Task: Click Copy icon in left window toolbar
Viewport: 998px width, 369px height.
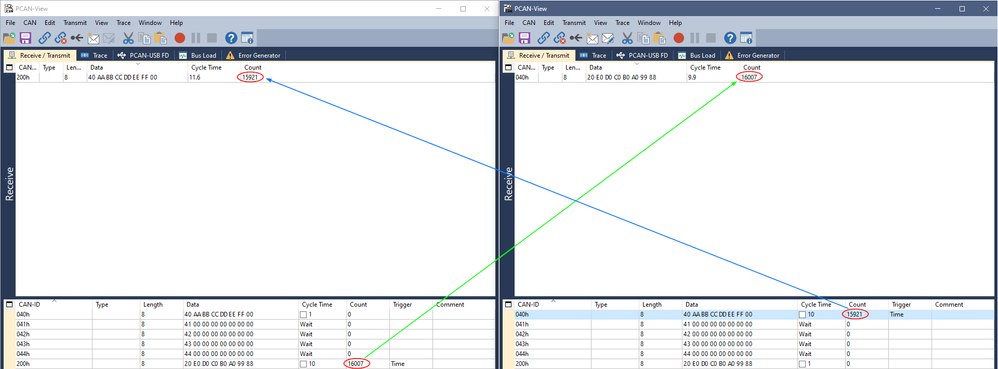Action: 144,38
